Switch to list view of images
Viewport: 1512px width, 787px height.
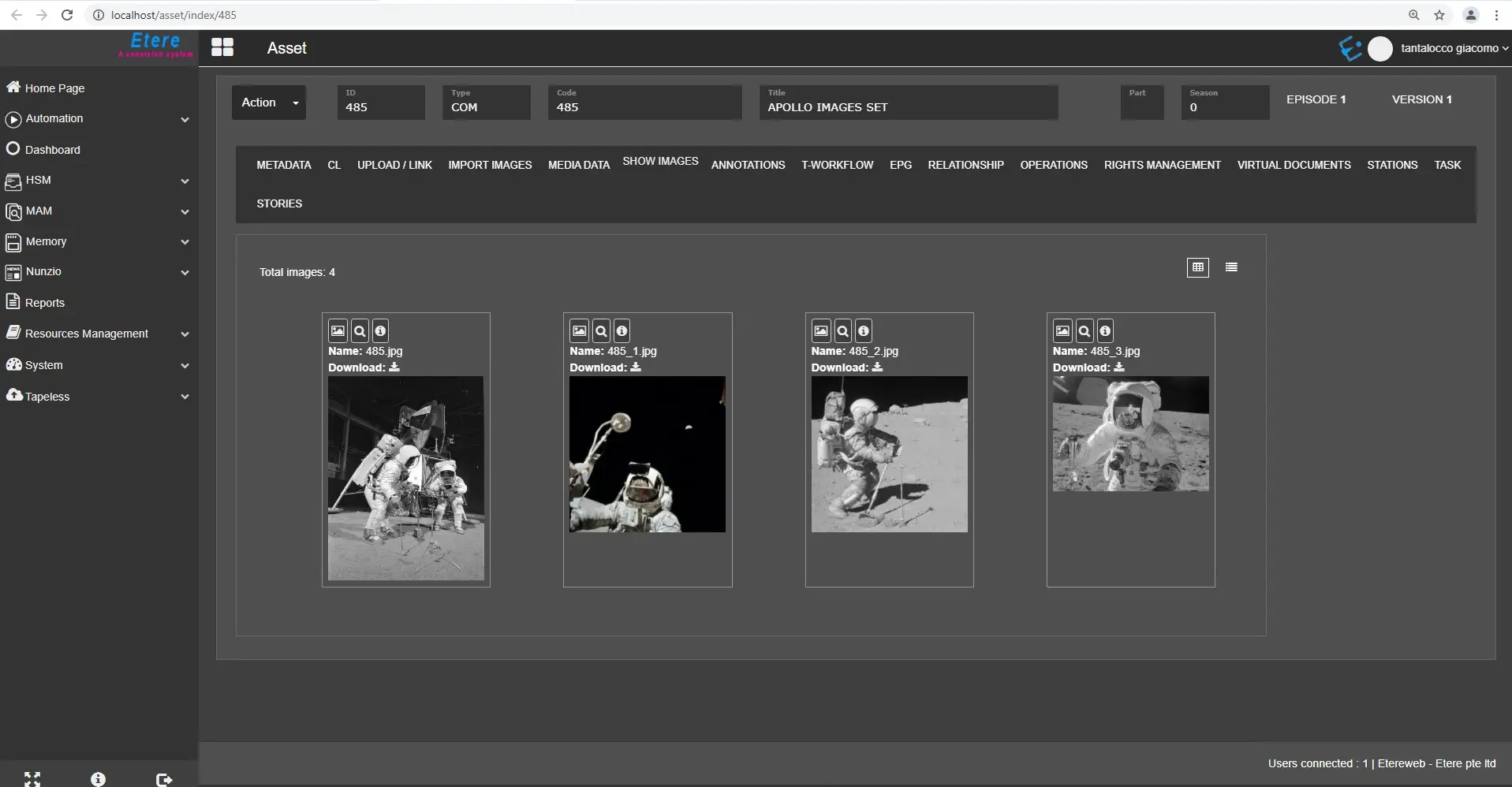(1231, 267)
